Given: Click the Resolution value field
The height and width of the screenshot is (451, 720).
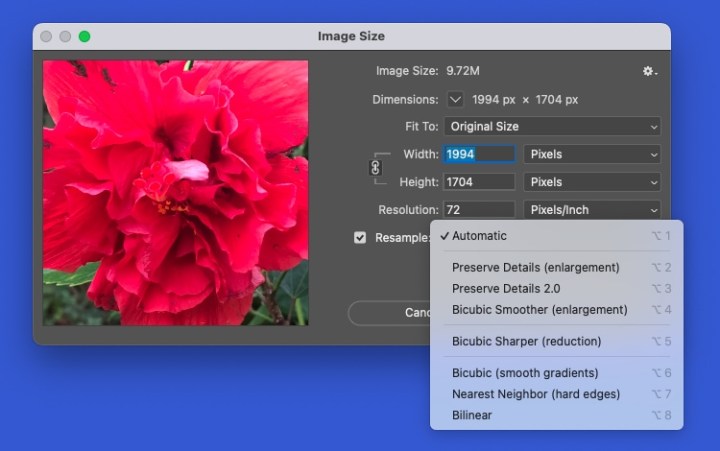Looking at the screenshot, I should pos(479,210).
